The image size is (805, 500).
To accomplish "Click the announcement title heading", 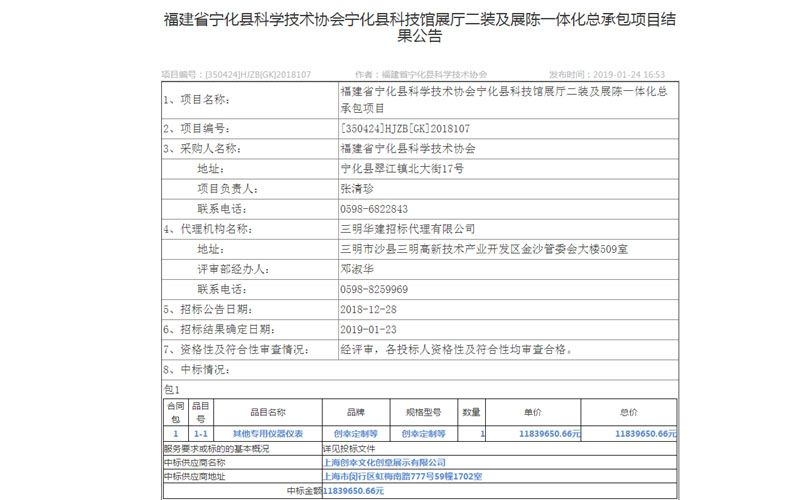I will (x=419, y=27).
